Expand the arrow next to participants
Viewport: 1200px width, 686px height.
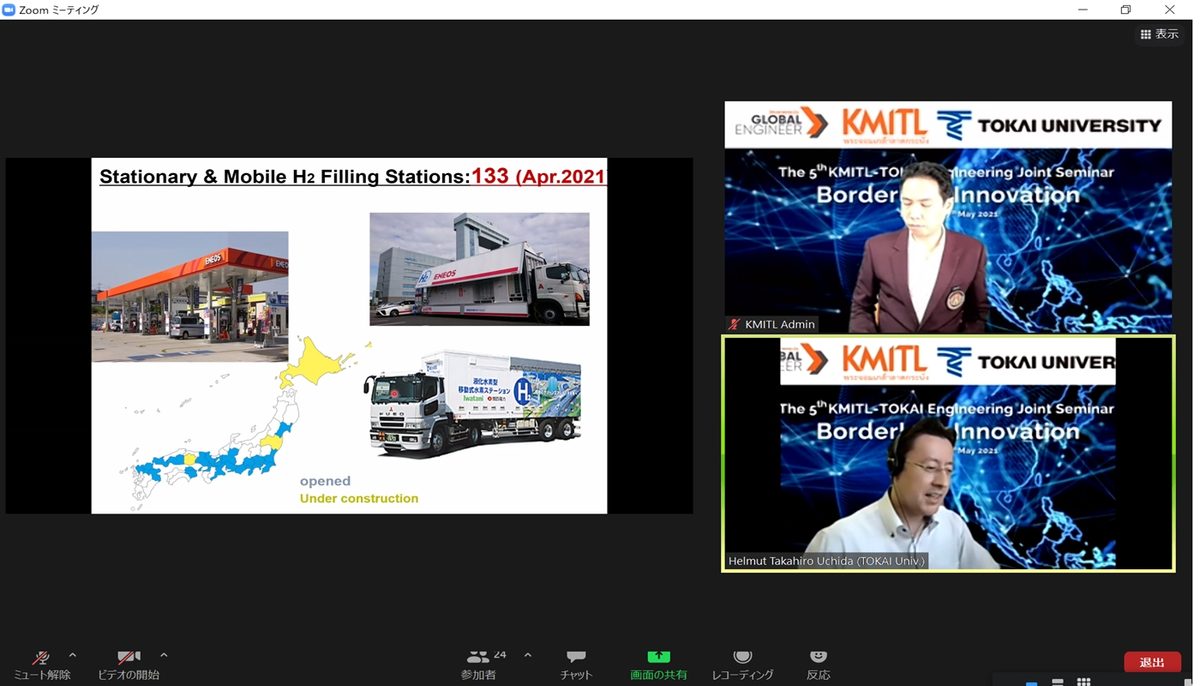click(528, 656)
